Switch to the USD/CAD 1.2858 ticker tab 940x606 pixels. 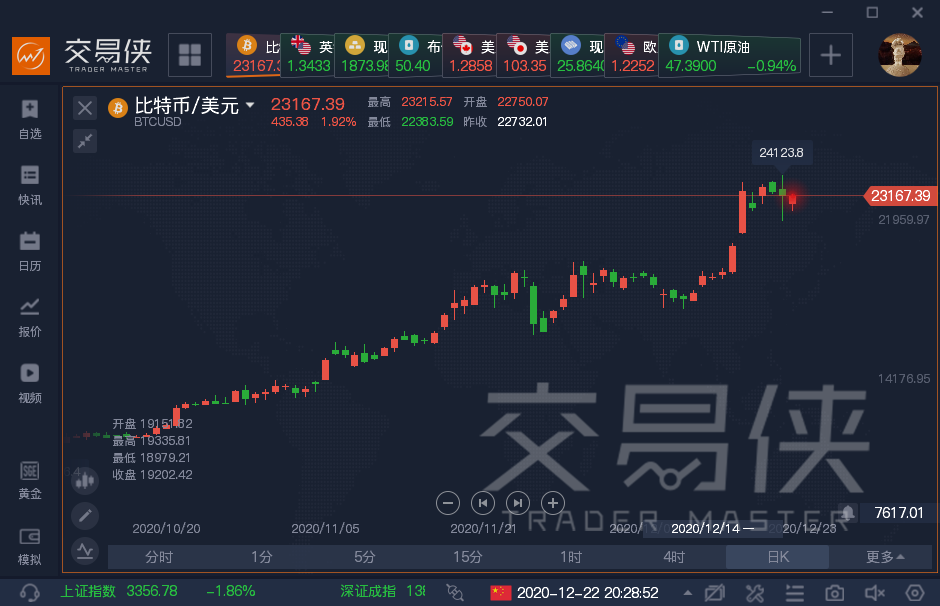[x=469, y=56]
